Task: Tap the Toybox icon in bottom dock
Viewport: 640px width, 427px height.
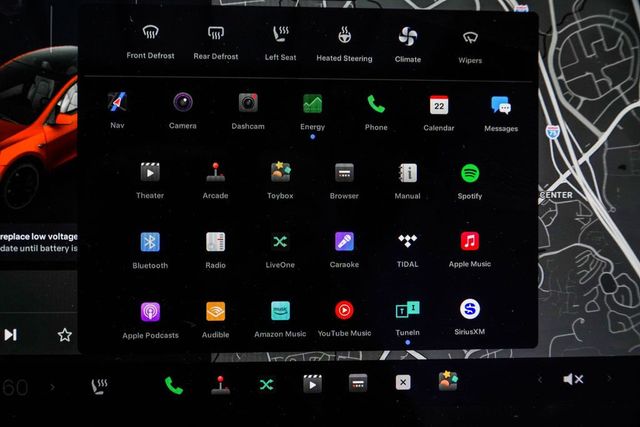Action: (448, 380)
